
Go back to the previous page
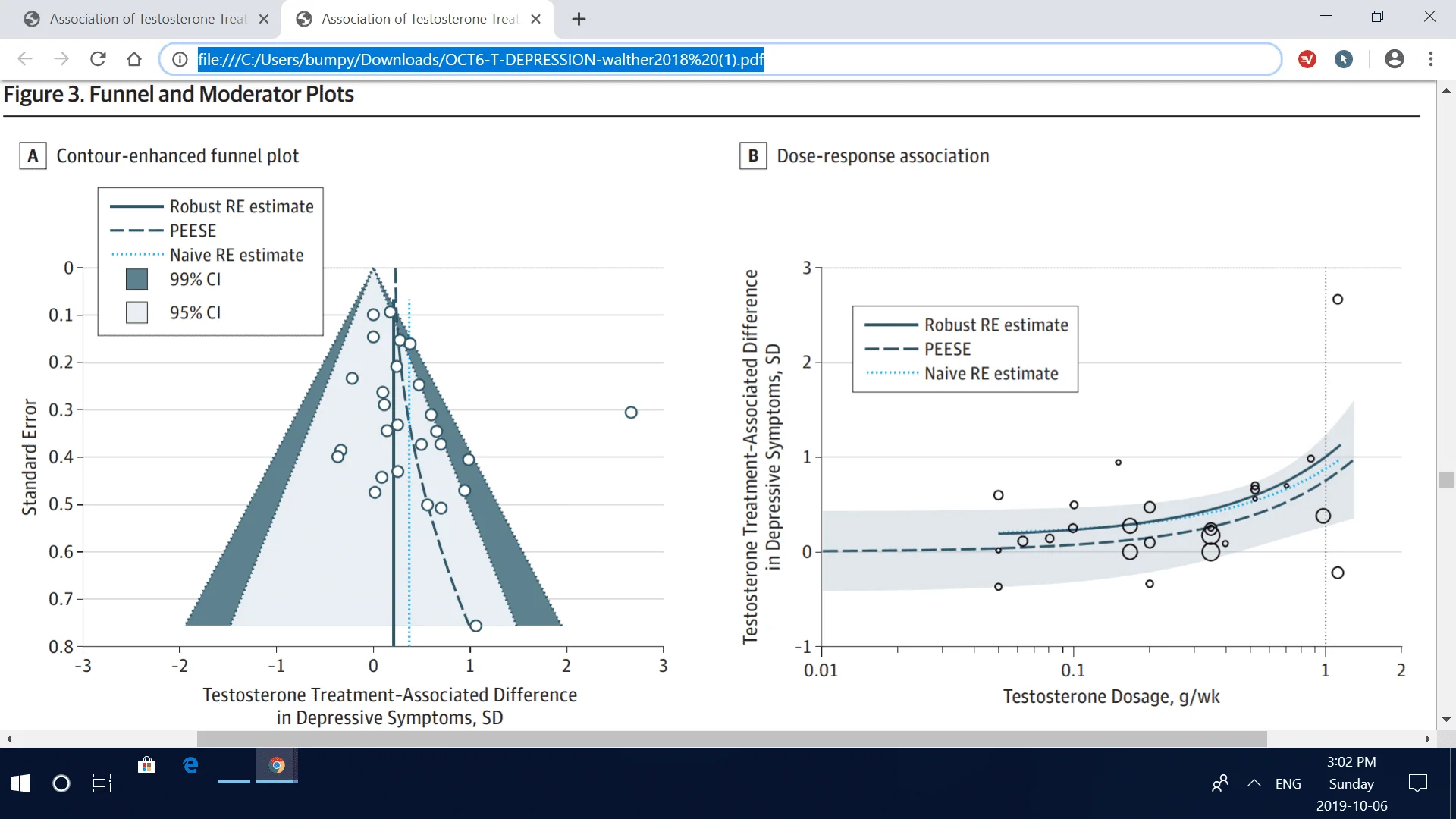coord(25,59)
